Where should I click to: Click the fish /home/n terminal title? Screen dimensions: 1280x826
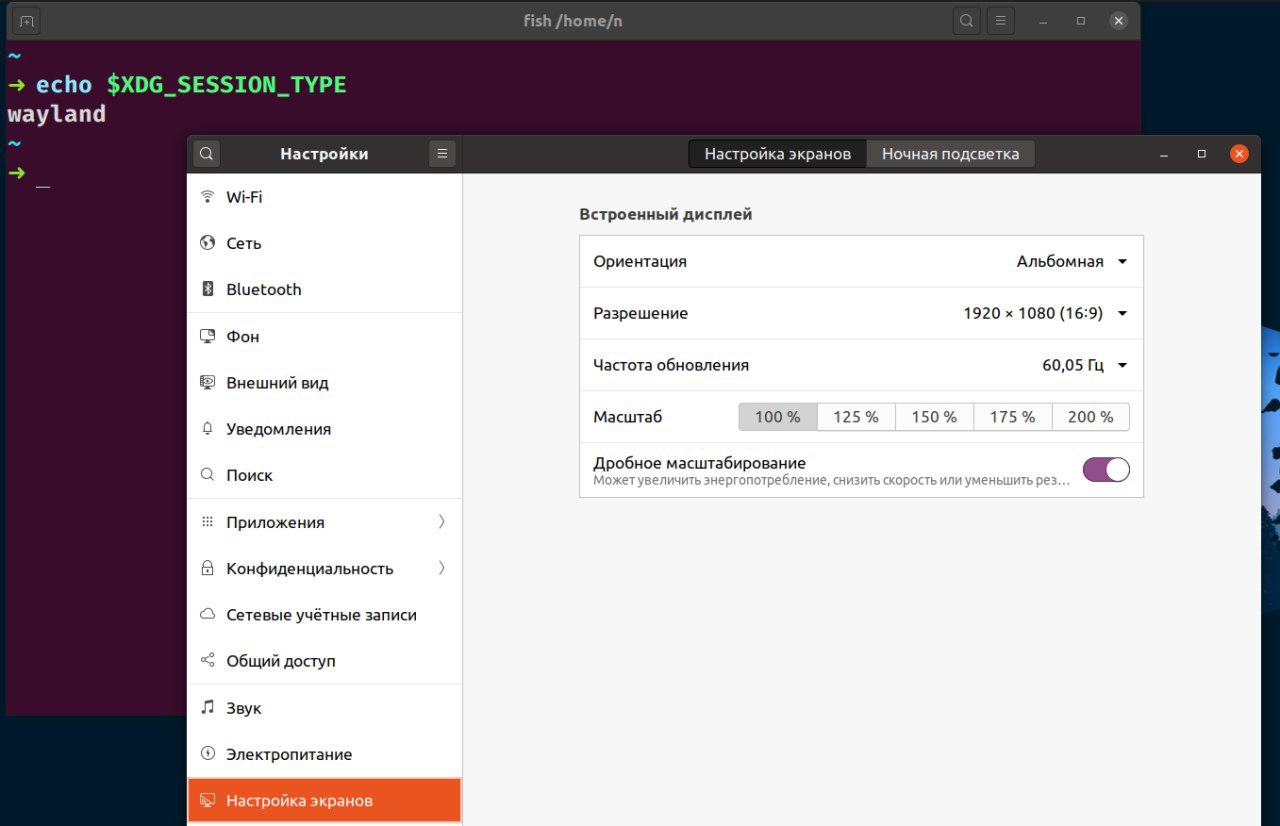pos(574,20)
